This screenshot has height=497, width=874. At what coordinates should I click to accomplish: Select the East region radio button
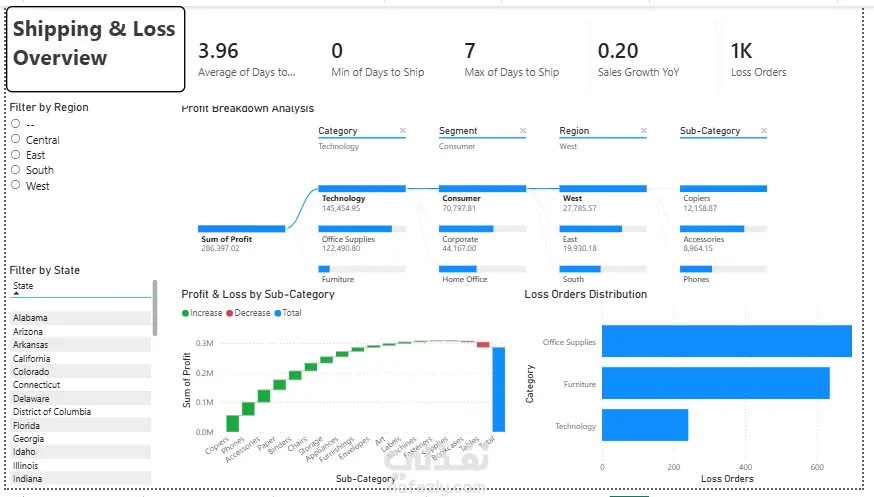coord(16,154)
